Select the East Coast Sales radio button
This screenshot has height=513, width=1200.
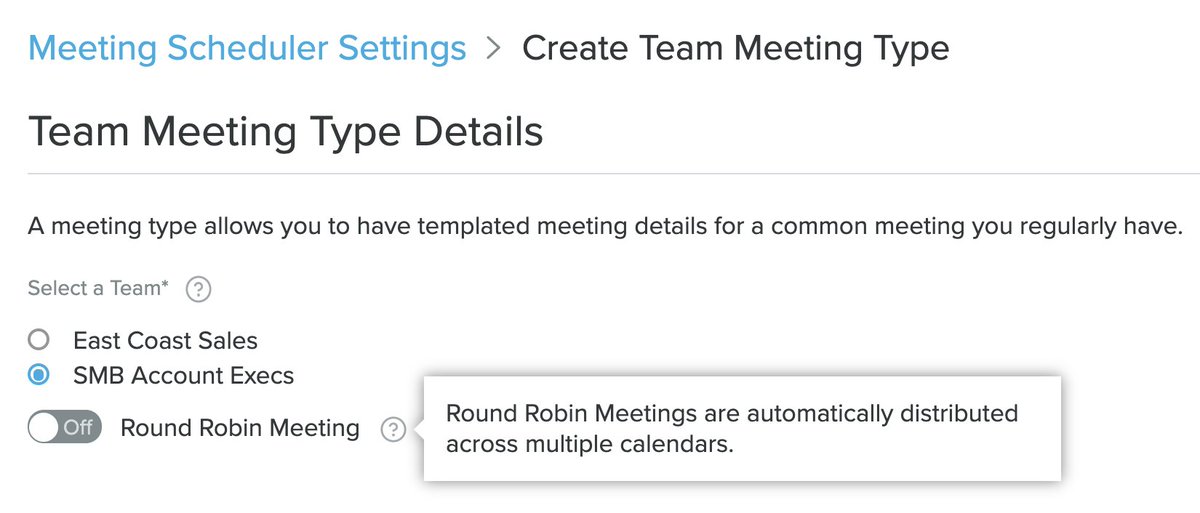[x=39, y=340]
